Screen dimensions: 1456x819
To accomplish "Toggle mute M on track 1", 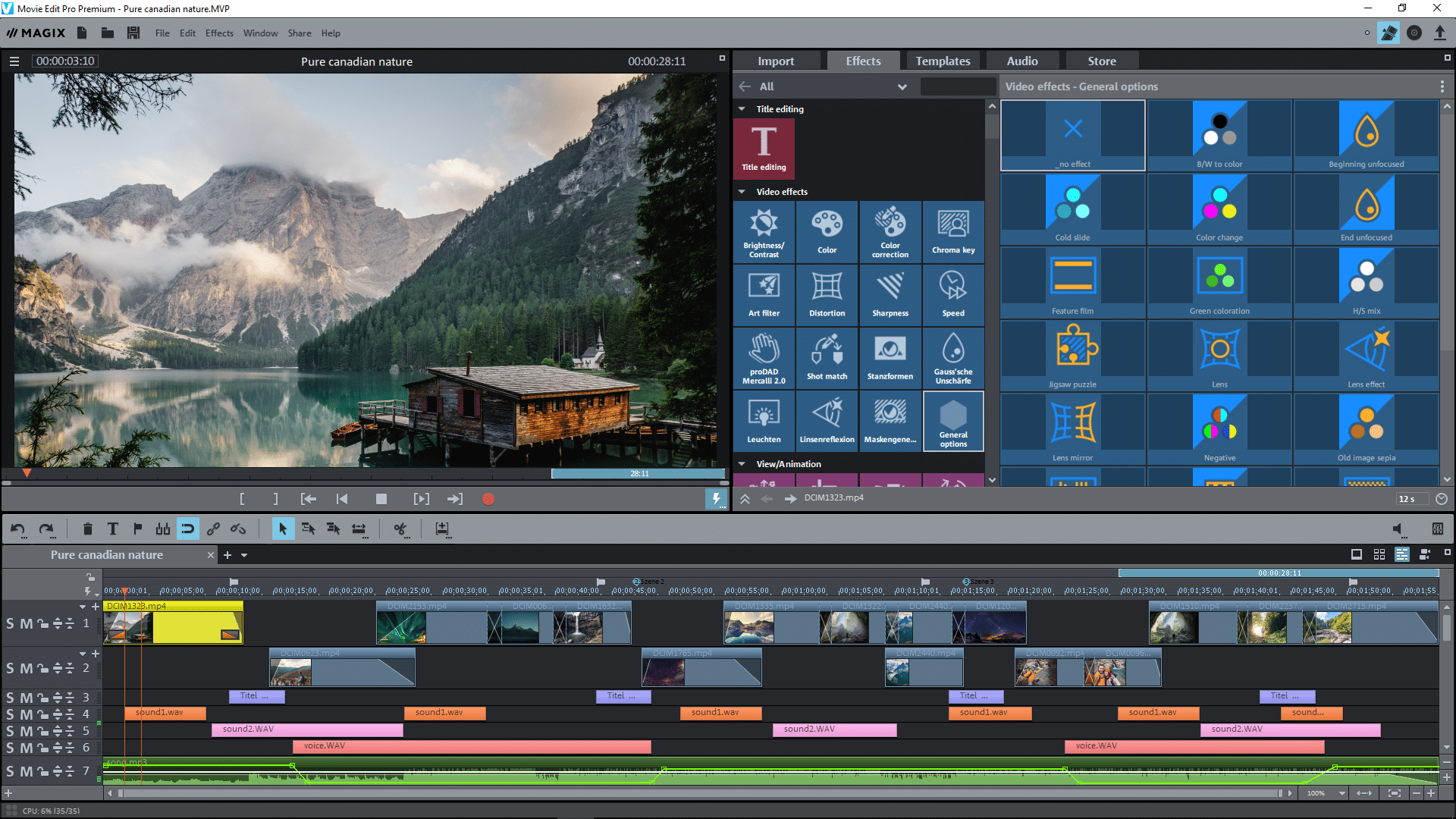I will click(x=27, y=623).
